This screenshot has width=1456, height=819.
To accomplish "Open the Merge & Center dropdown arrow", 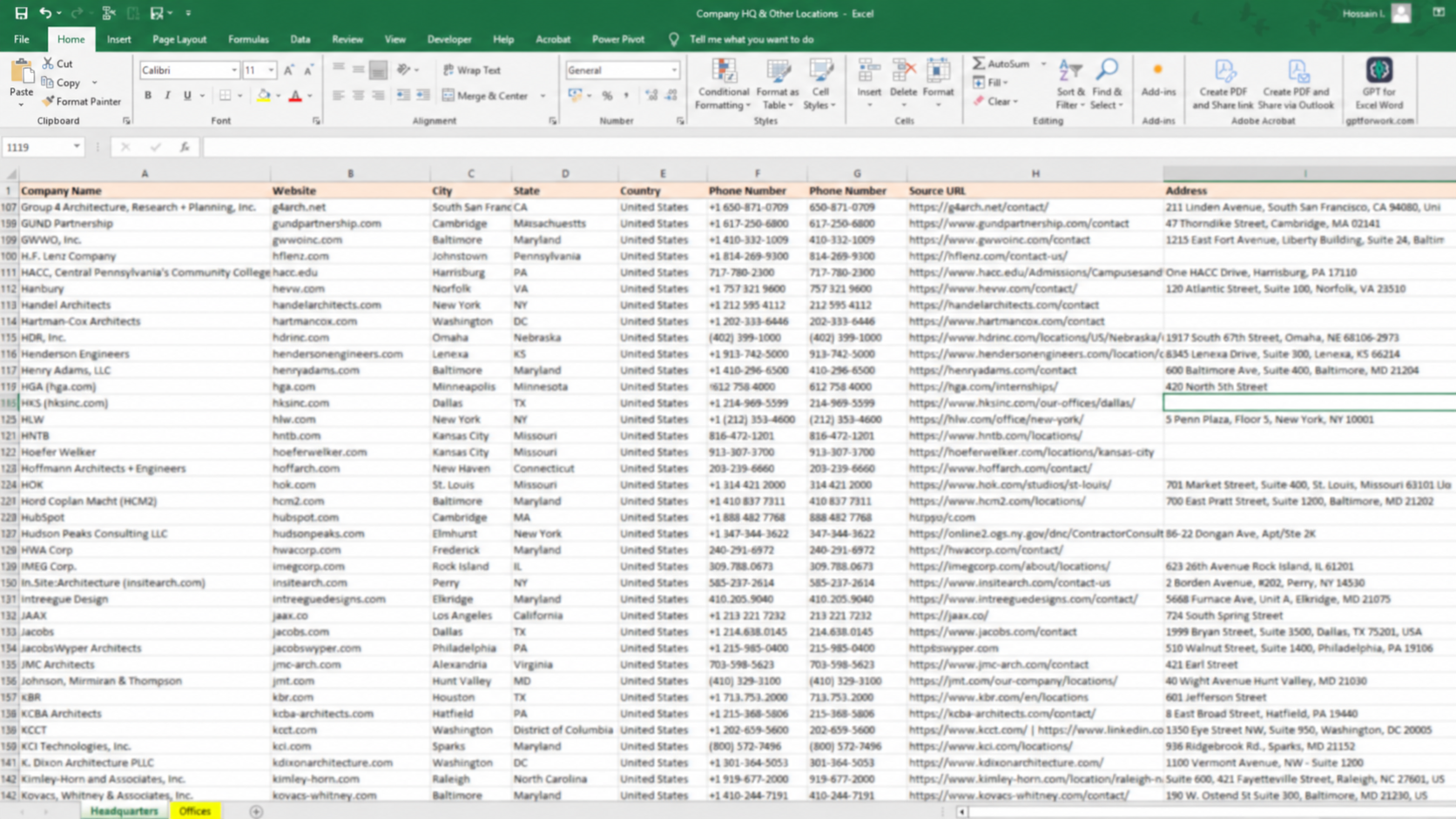I will point(543,96).
